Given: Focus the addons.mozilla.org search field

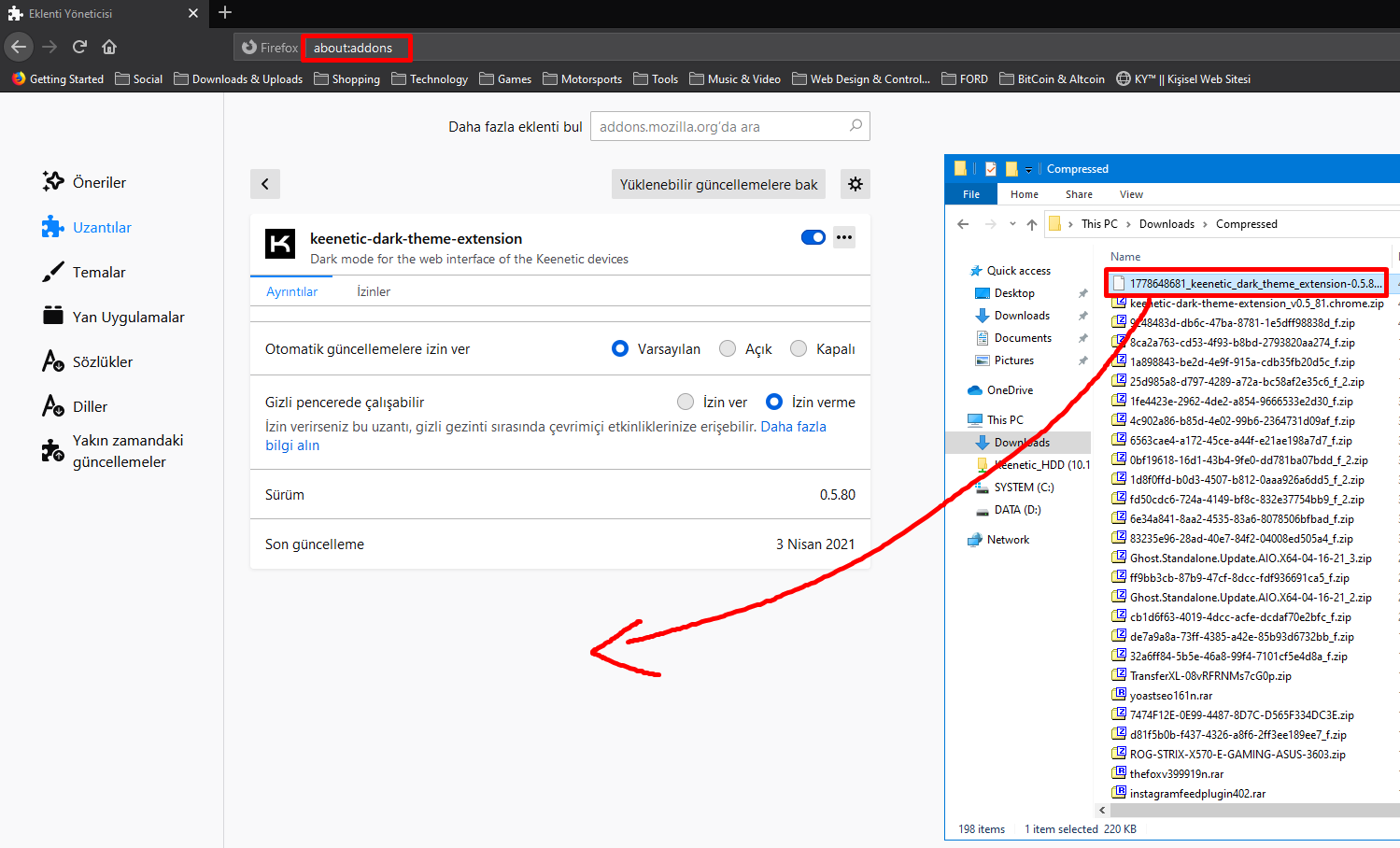Looking at the screenshot, I should [x=730, y=126].
